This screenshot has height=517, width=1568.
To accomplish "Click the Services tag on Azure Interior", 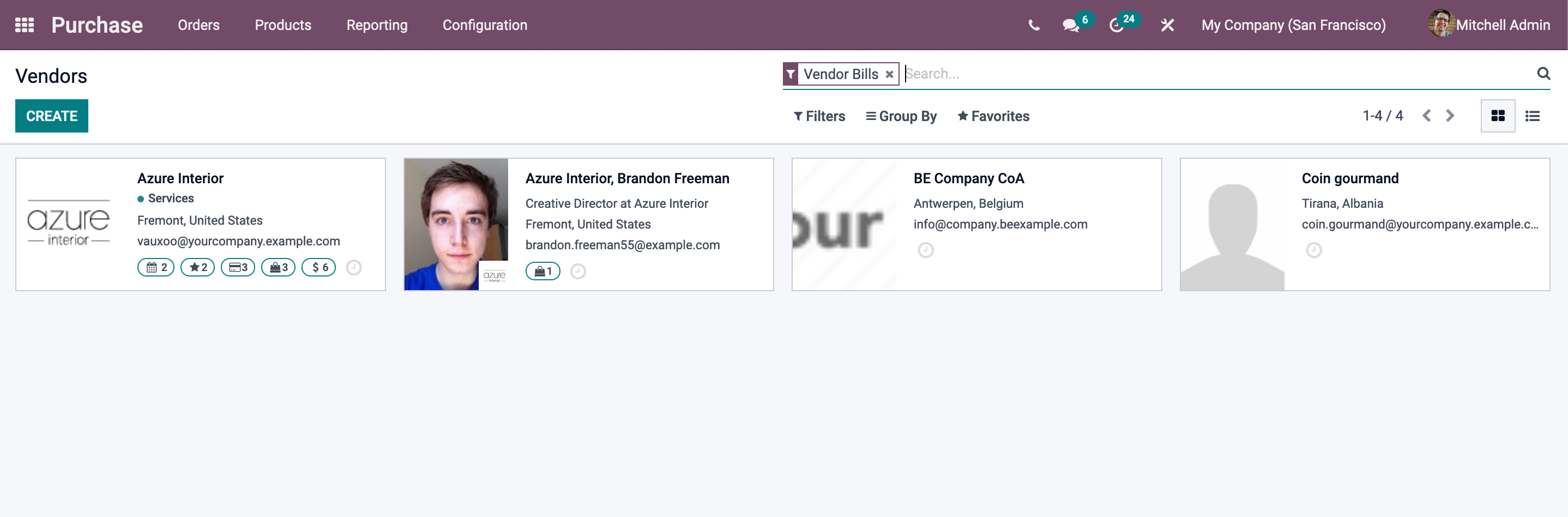I will (166, 199).
